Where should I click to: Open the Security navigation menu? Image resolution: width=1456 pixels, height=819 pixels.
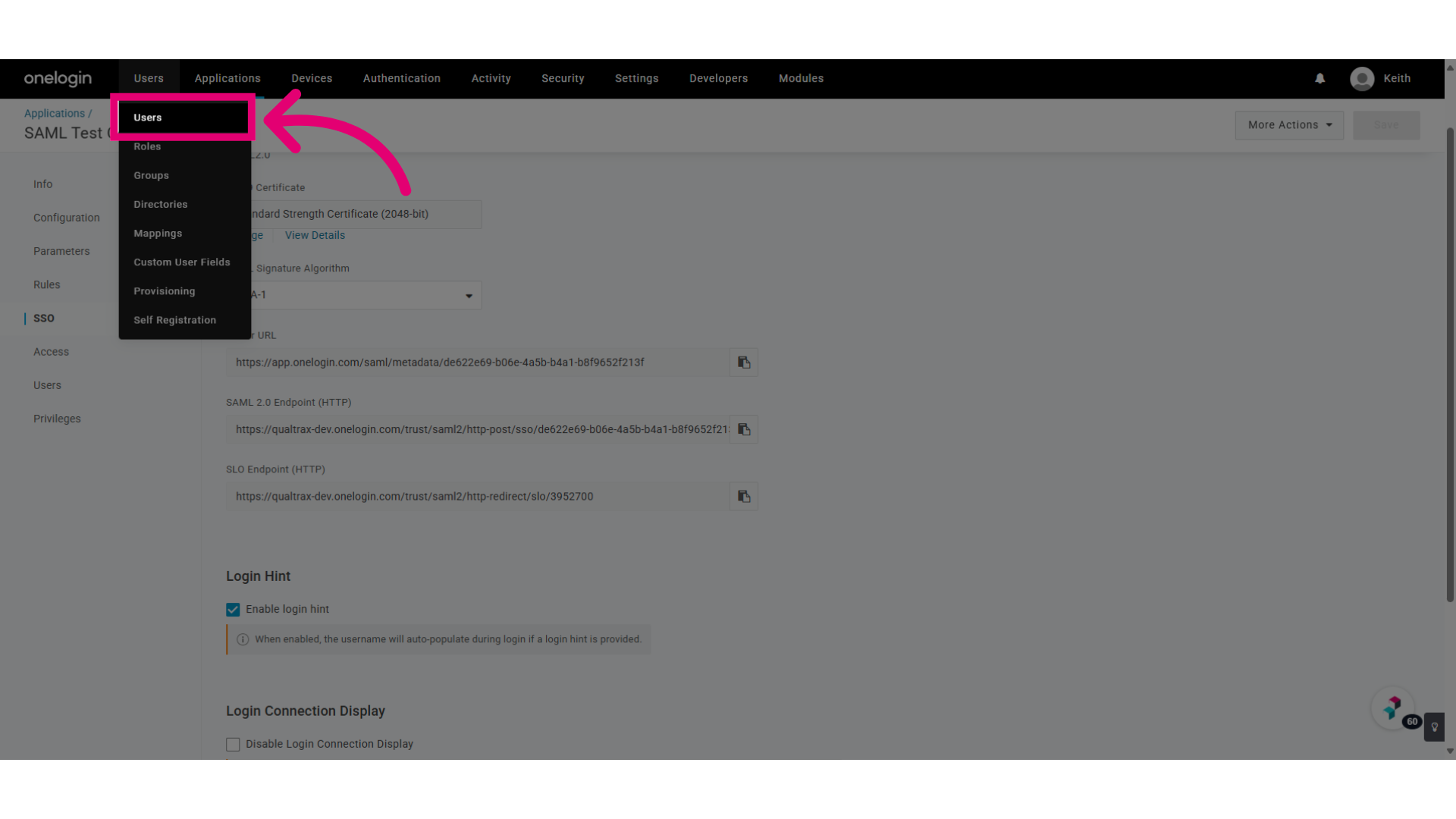(x=563, y=79)
